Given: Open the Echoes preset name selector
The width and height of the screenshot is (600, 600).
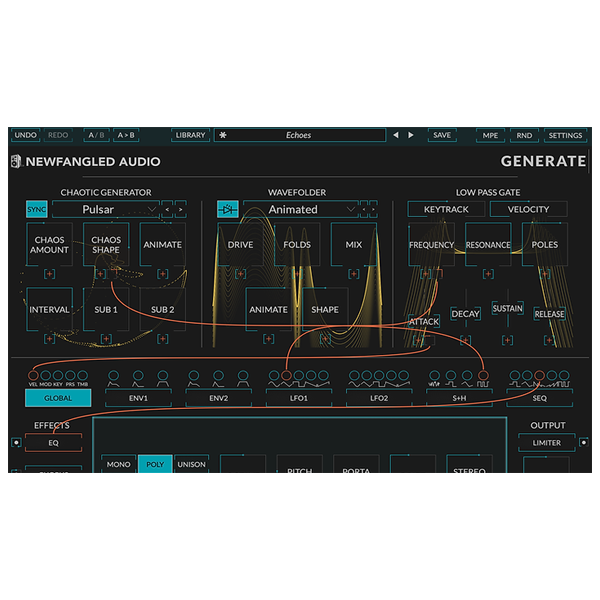Looking at the screenshot, I should click(x=300, y=135).
